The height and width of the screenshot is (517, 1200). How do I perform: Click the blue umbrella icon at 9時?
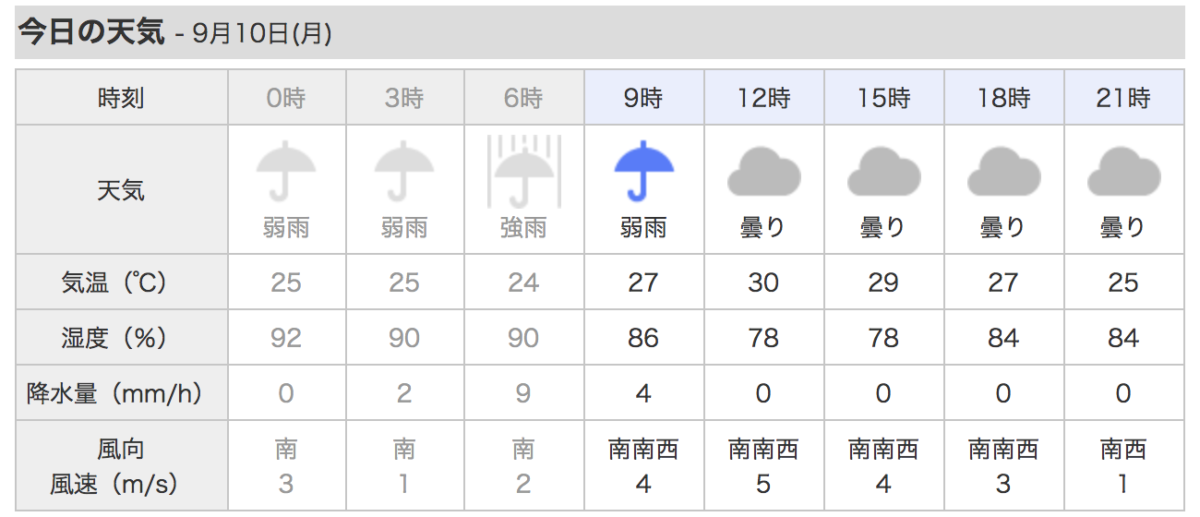pyautogui.click(x=643, y=171)
